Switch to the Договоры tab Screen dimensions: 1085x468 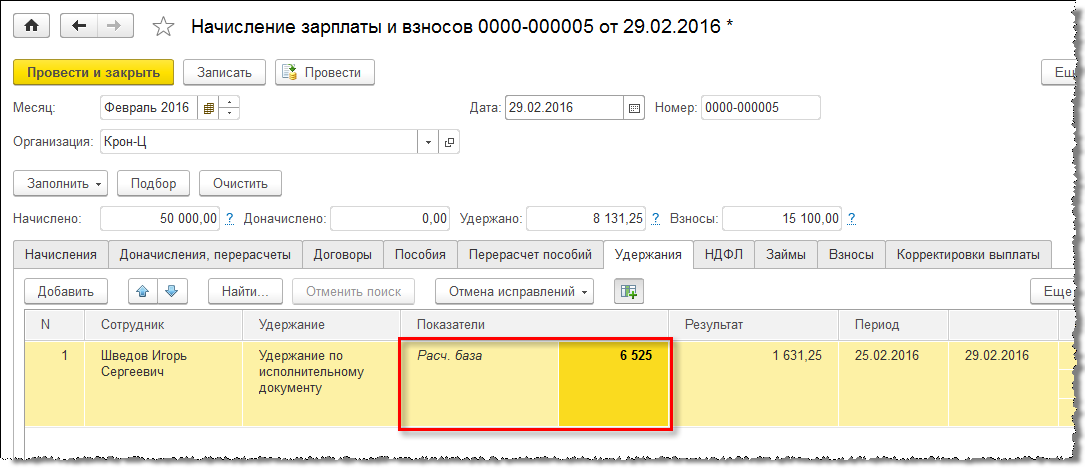click(x=343, y=255)
